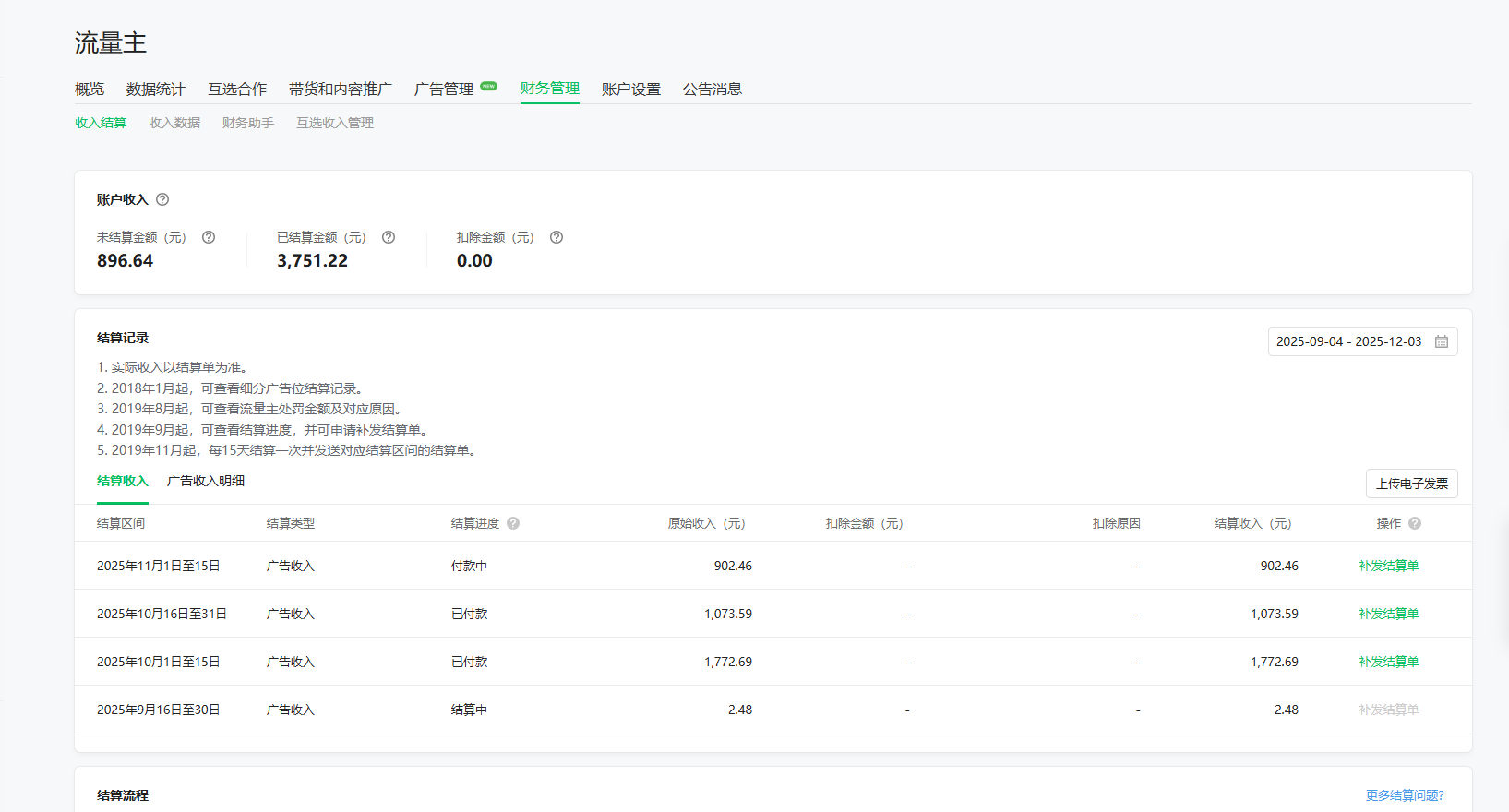Open 带货和内容推广 tab
This screenshot has width=1509, height=812.
click(x=340, y=89)
